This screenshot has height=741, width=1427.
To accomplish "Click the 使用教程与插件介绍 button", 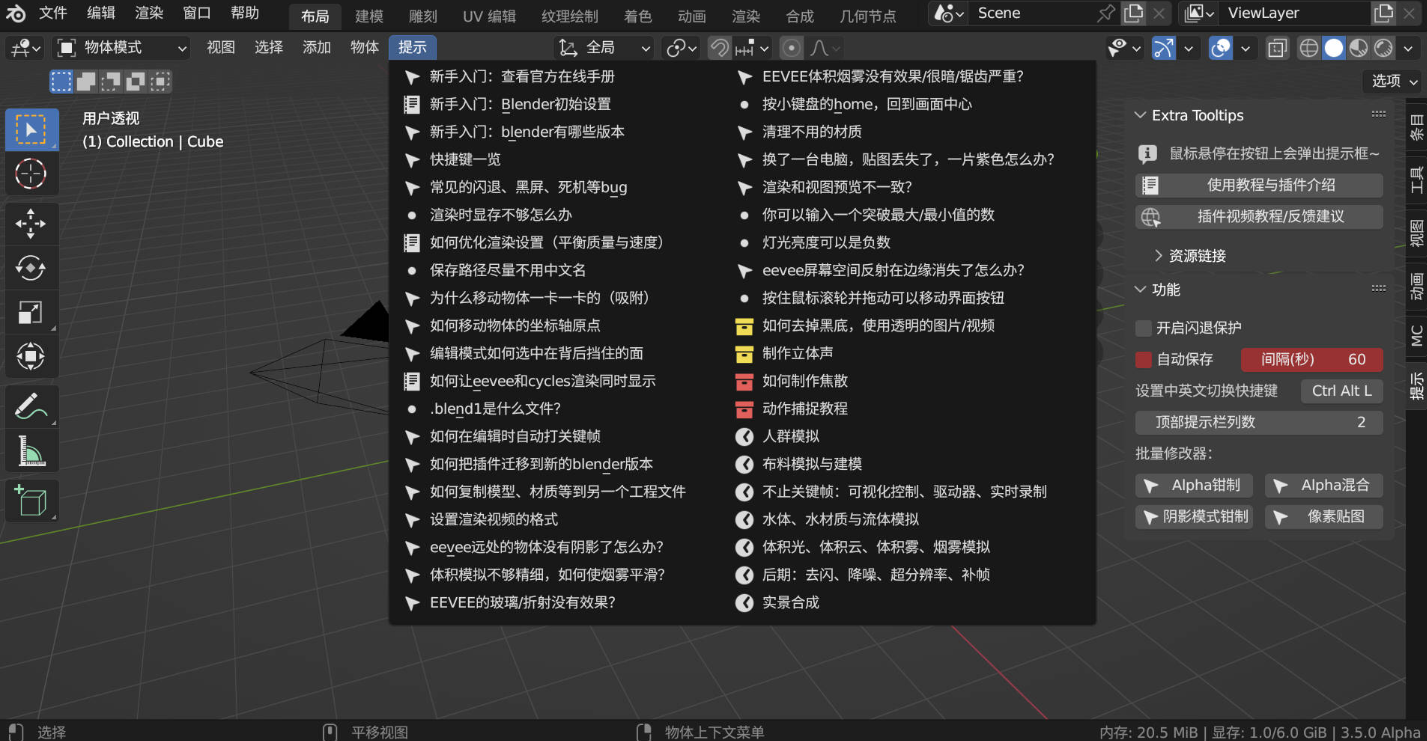I will click(1259, 185).
